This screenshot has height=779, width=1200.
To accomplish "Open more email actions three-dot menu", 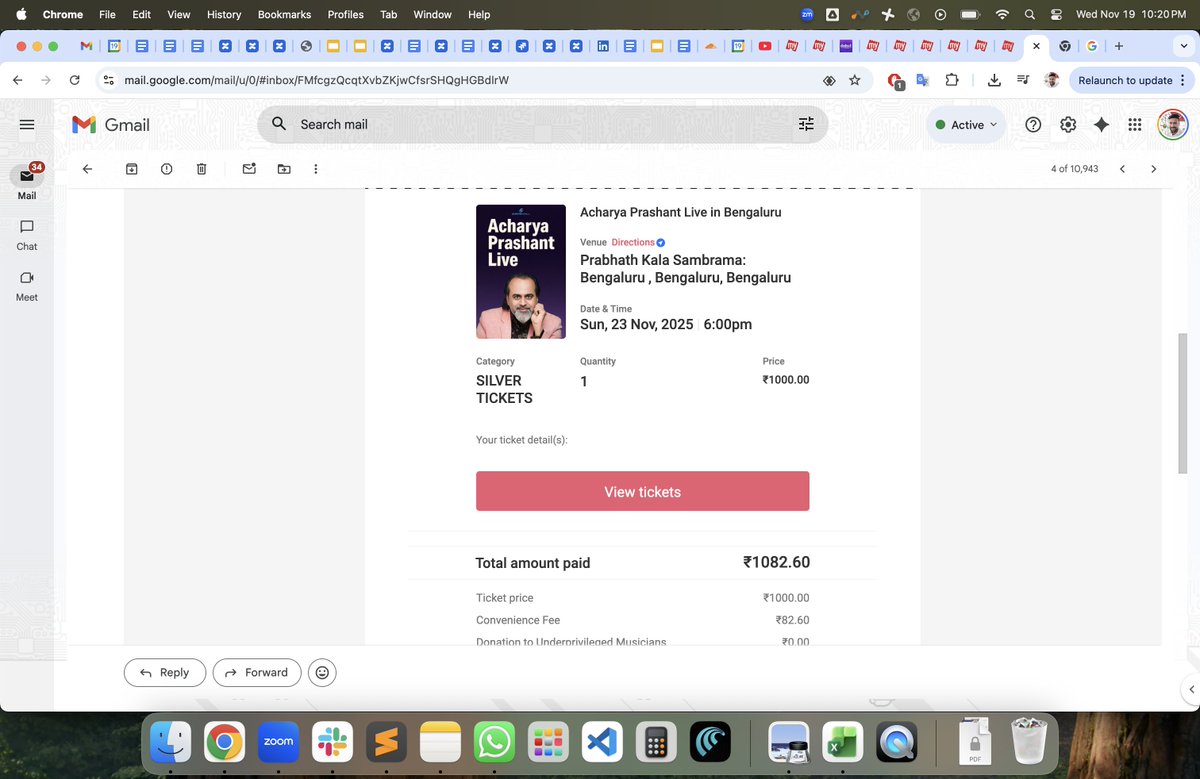I will click(316, 169).
